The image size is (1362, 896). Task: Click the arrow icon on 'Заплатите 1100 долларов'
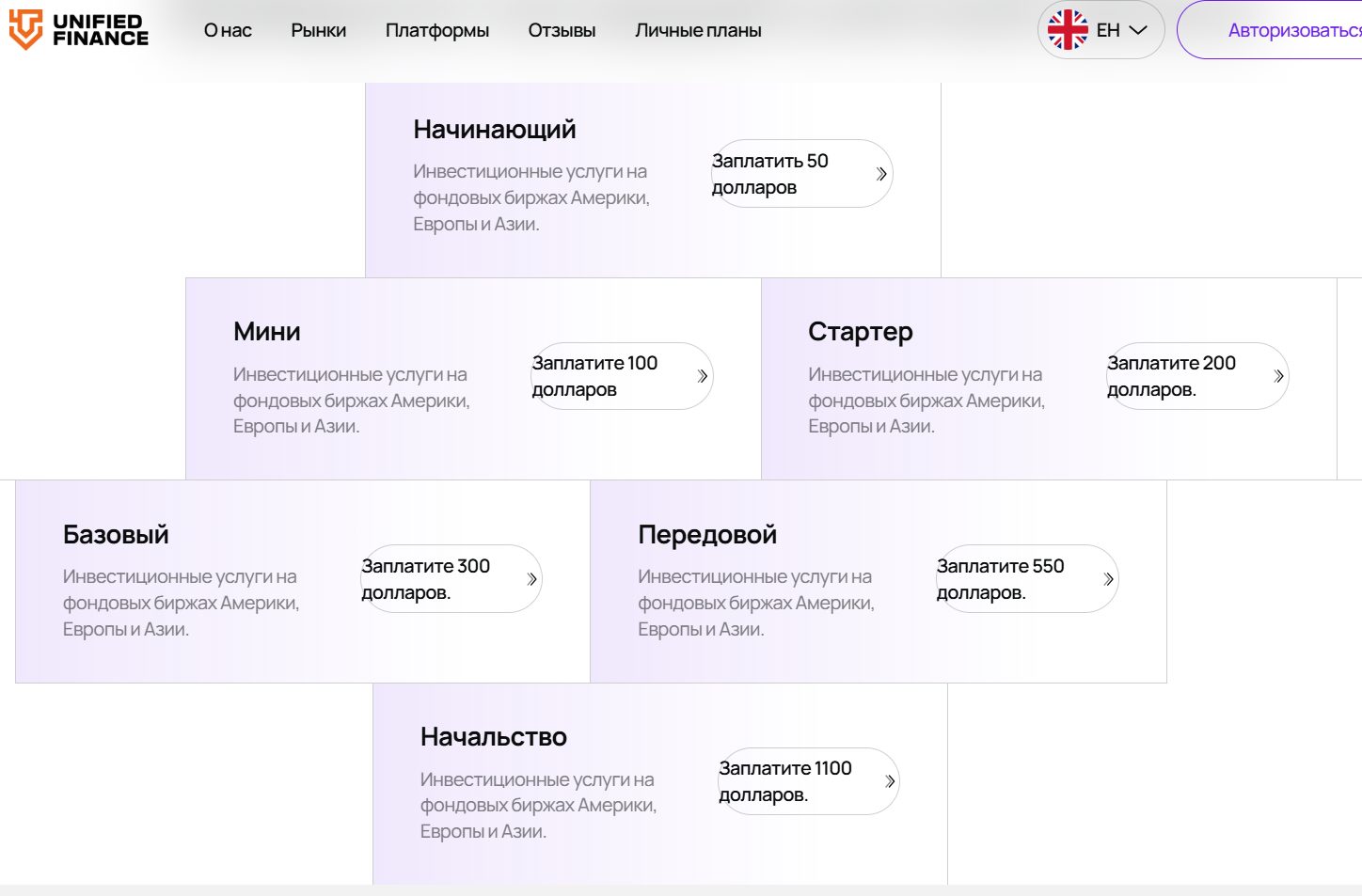(888, 780)
